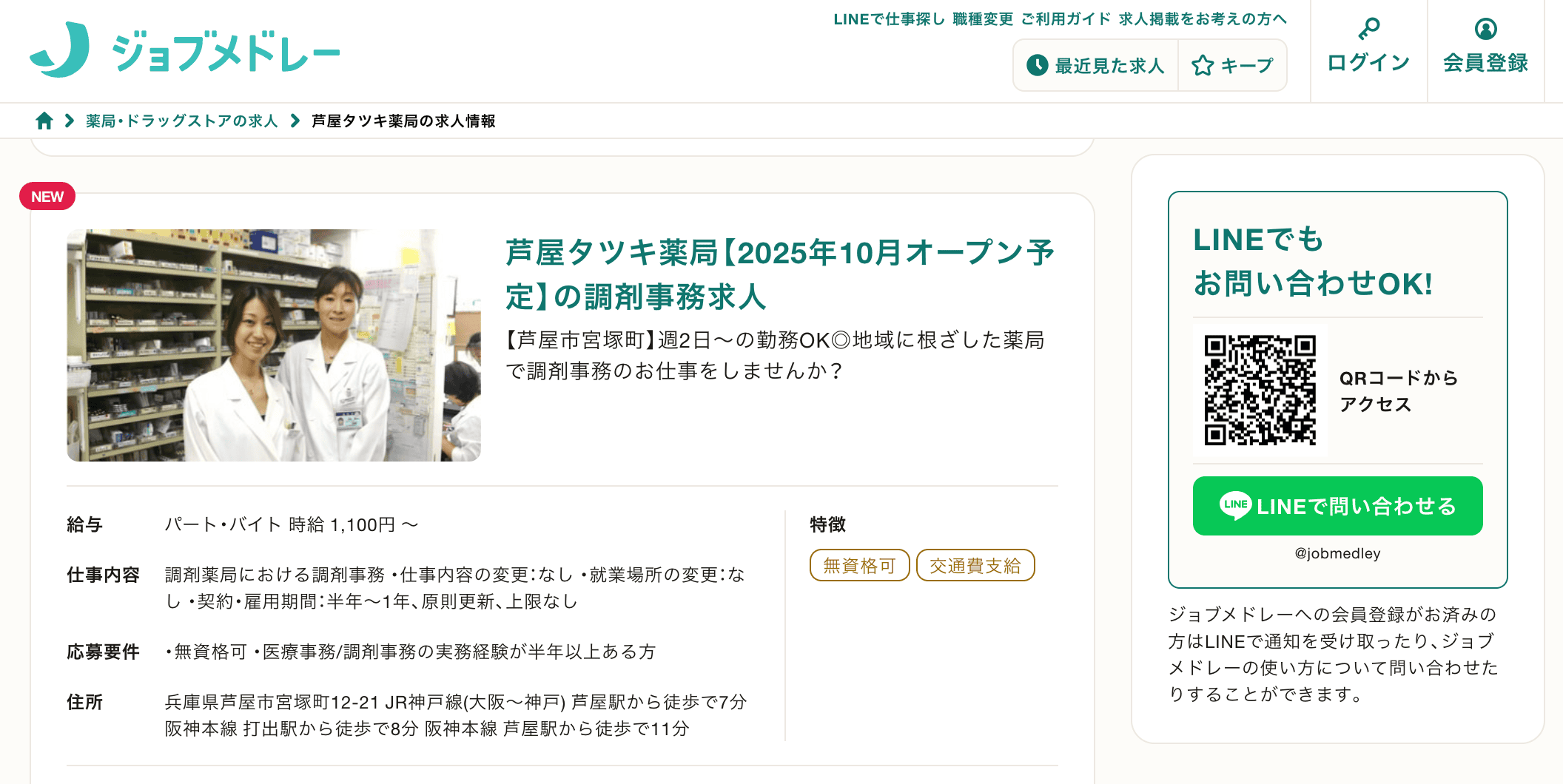Open 職種変更 in top menu
Image resolution: width=1563 pixels, height=784 pixels.
983,19
